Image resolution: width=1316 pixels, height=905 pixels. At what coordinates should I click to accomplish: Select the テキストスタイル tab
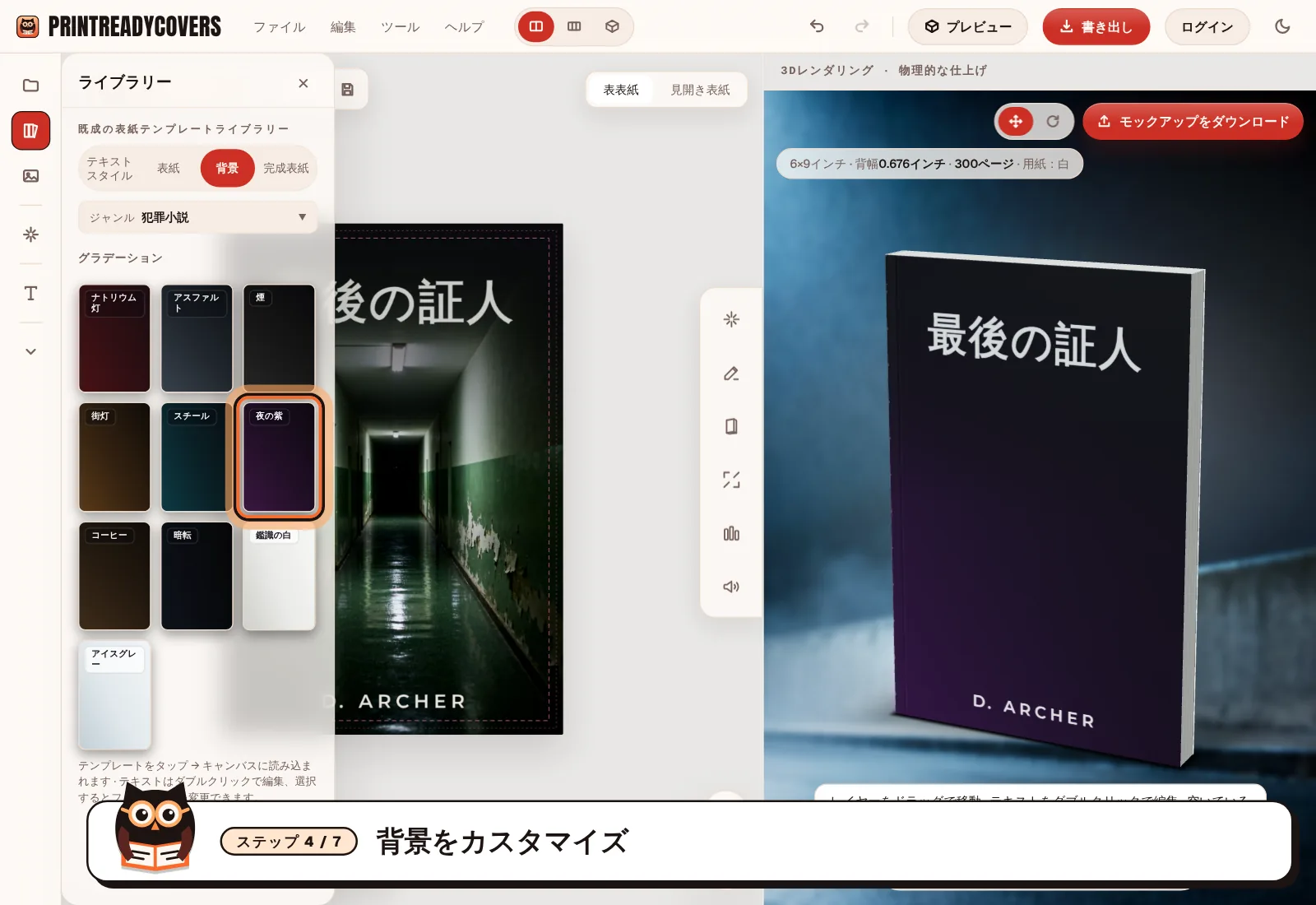(x=110, y=169)
